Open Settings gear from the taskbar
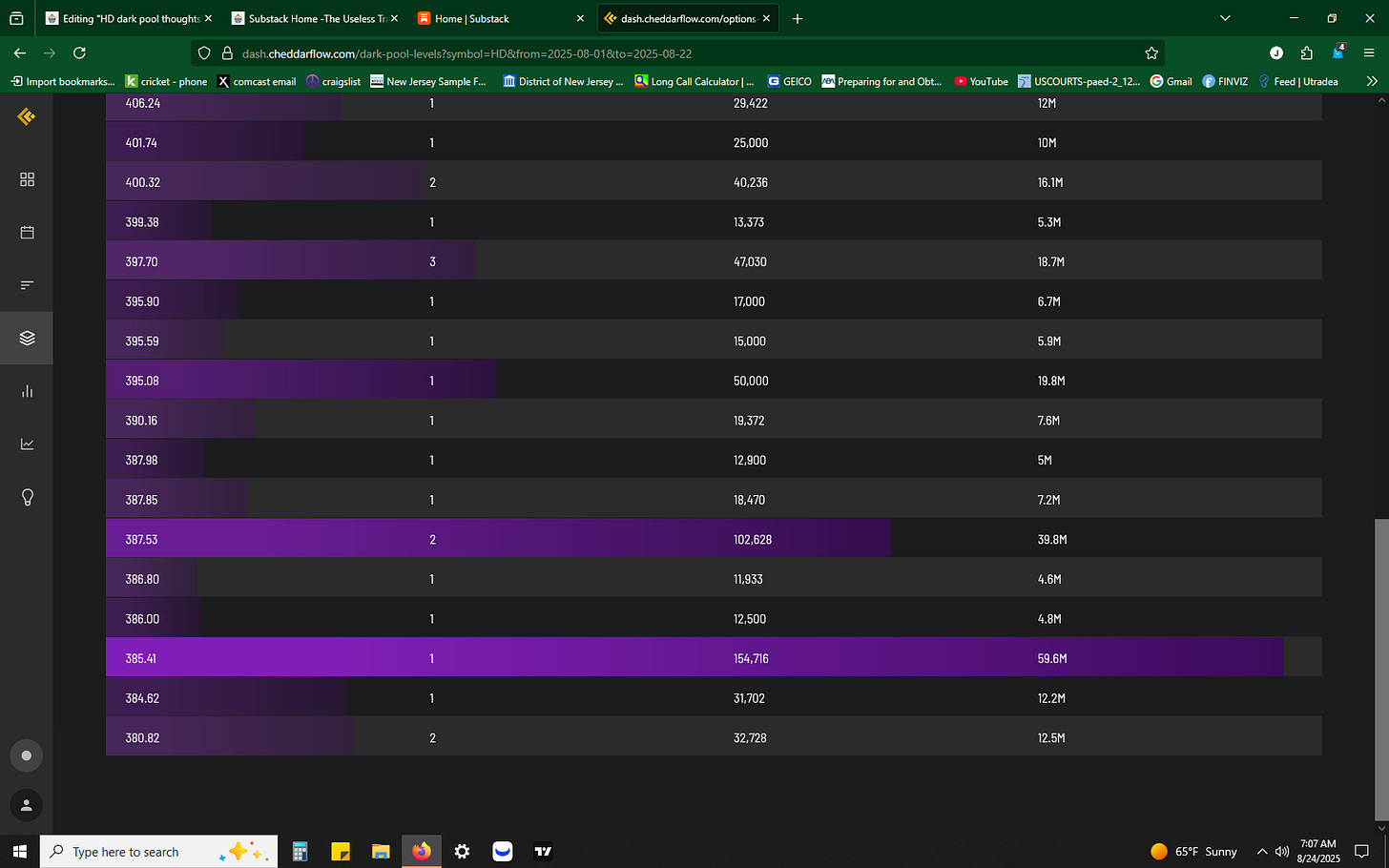The image size is (1389, 868). pos(462,851)
